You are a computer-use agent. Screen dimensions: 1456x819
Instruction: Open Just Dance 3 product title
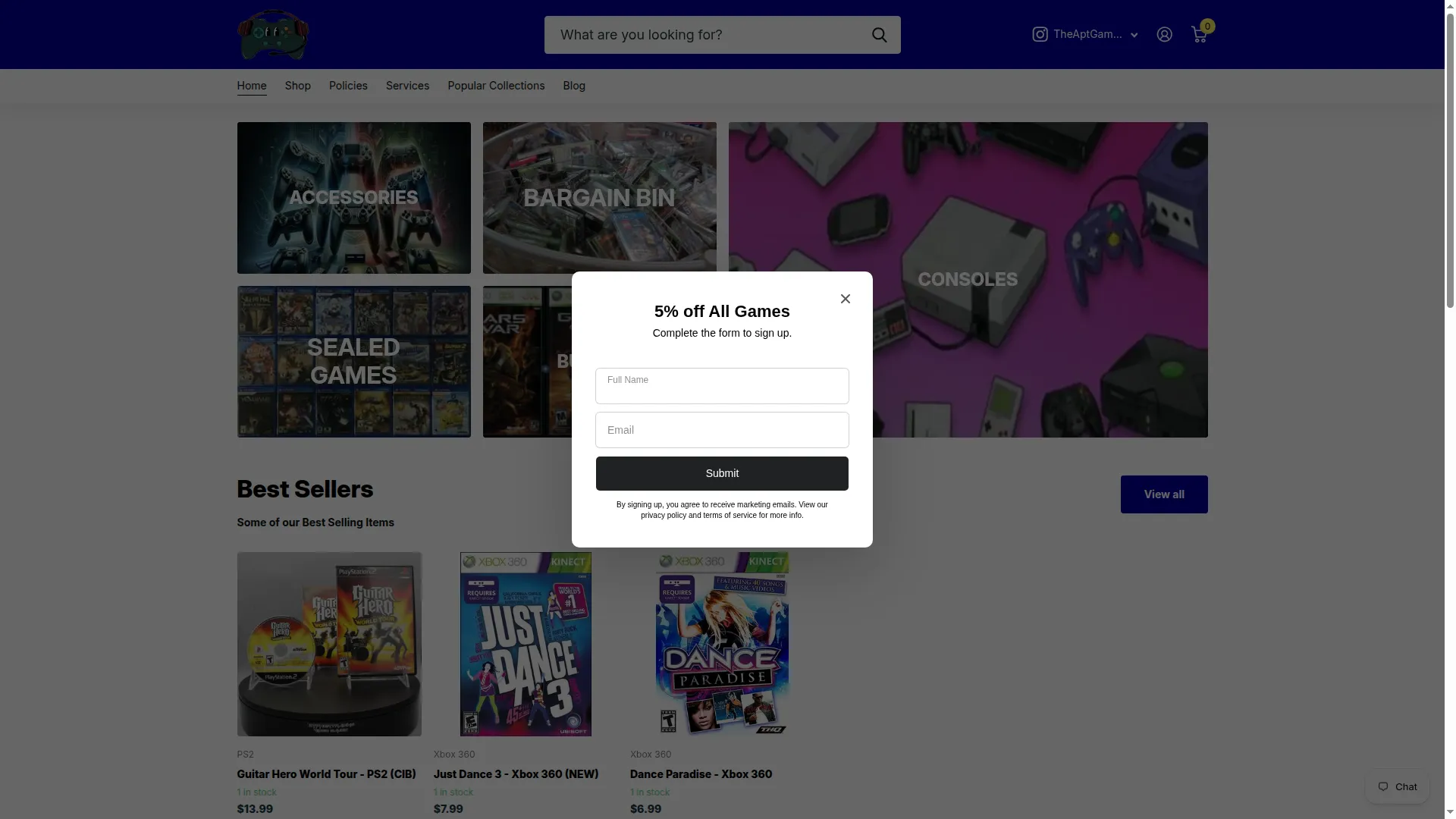pyautogui.click(x=516, y=774)
